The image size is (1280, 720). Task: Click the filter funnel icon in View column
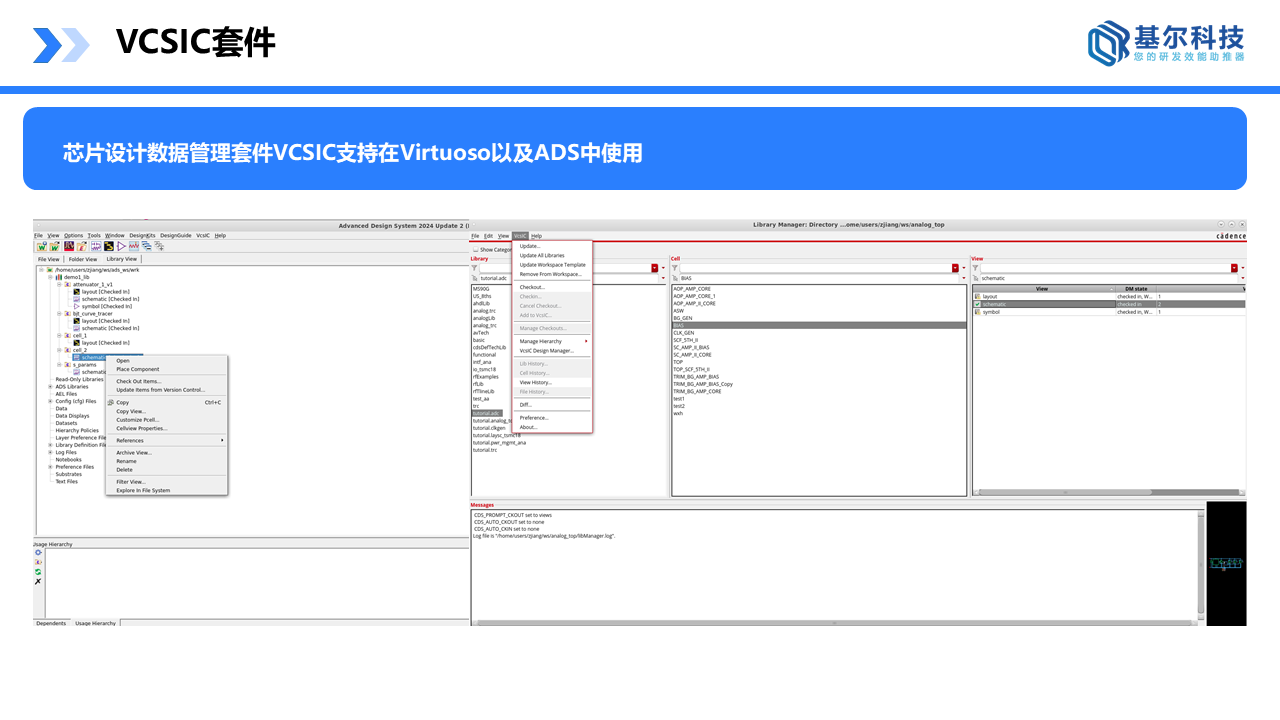pyautogui.click(x=976, y=268)
